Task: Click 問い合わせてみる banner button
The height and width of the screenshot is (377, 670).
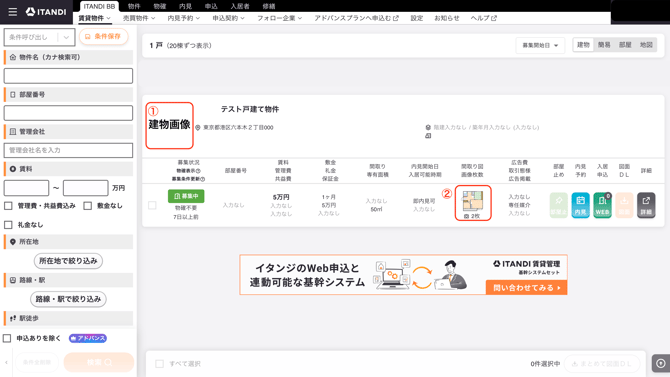Action: tap(526, 288)
